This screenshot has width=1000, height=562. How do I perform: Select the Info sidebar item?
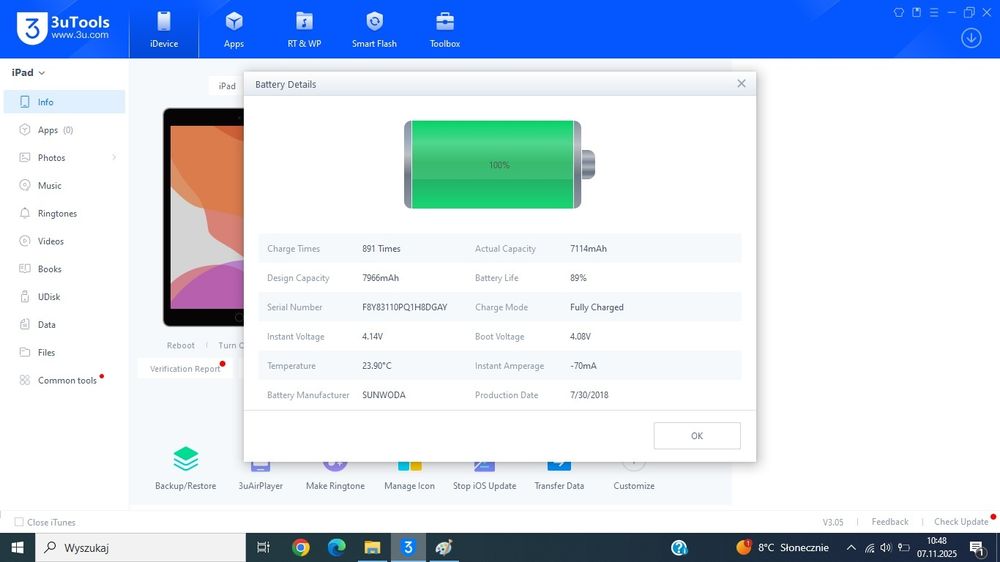[x=46, y=102]
